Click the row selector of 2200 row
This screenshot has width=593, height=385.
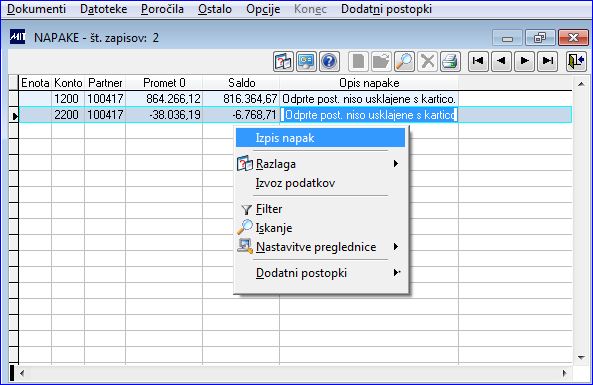pyautogui.click(x=14, y=115)
